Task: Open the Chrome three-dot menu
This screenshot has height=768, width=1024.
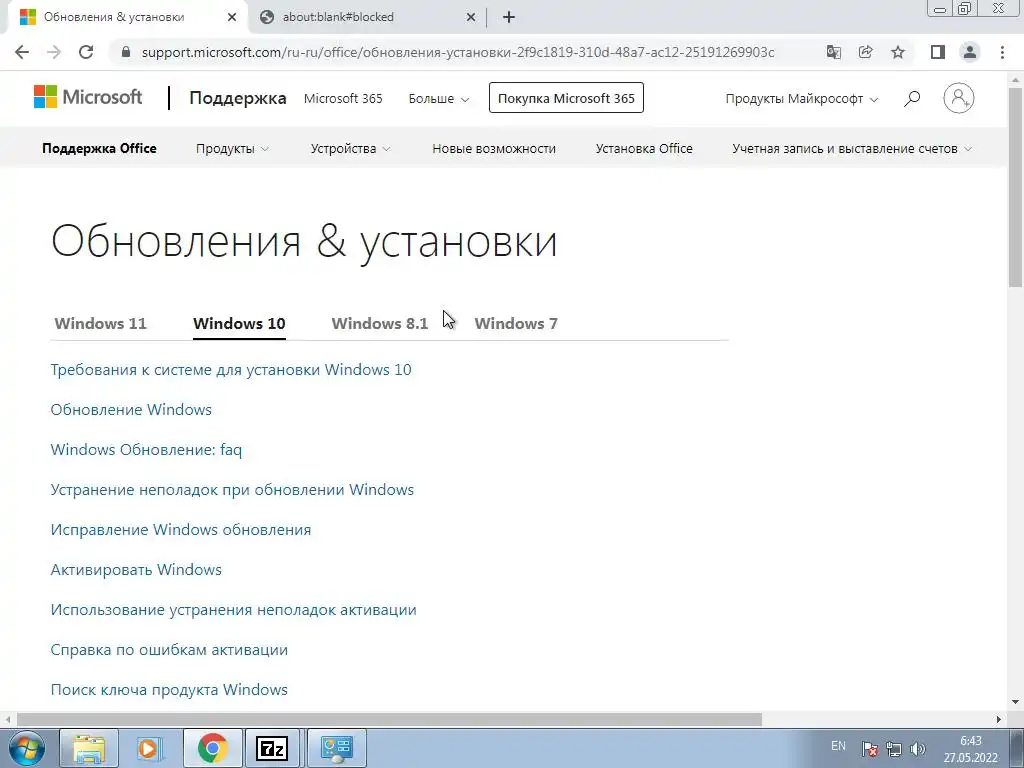Action: tap(1002, 52)
